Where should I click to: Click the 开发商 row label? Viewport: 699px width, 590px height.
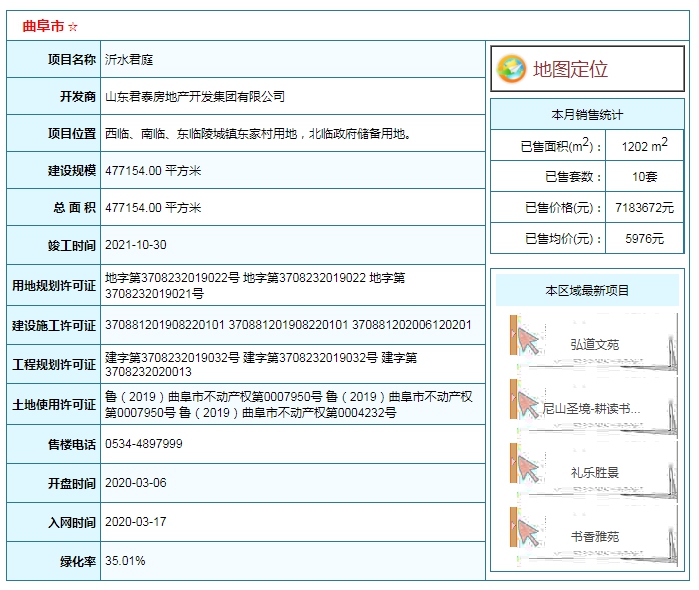click(x=78, y=96)
